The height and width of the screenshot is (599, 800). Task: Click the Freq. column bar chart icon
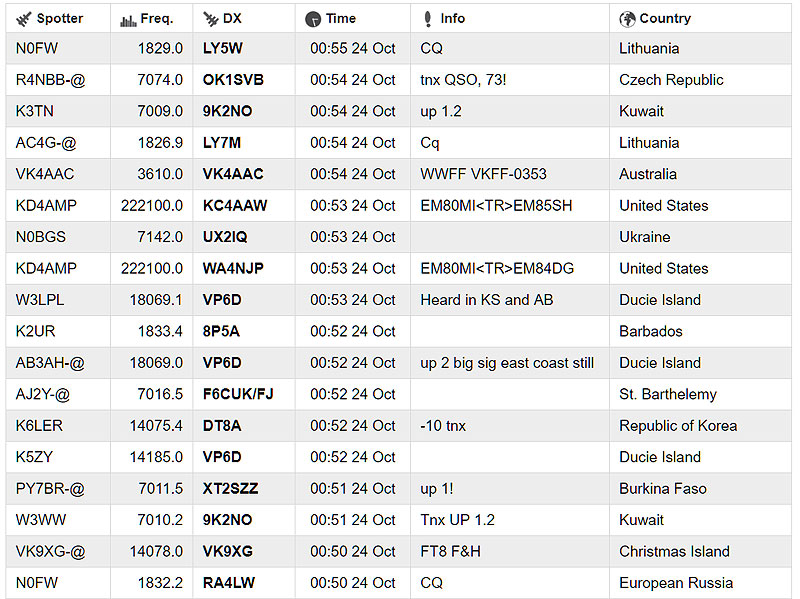pyautogui.click(x=127, y=19)
